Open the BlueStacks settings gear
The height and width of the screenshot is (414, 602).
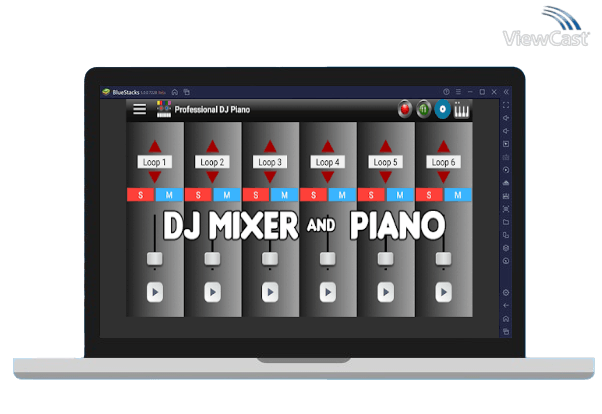pyautogui.click(x=506, y=293)
